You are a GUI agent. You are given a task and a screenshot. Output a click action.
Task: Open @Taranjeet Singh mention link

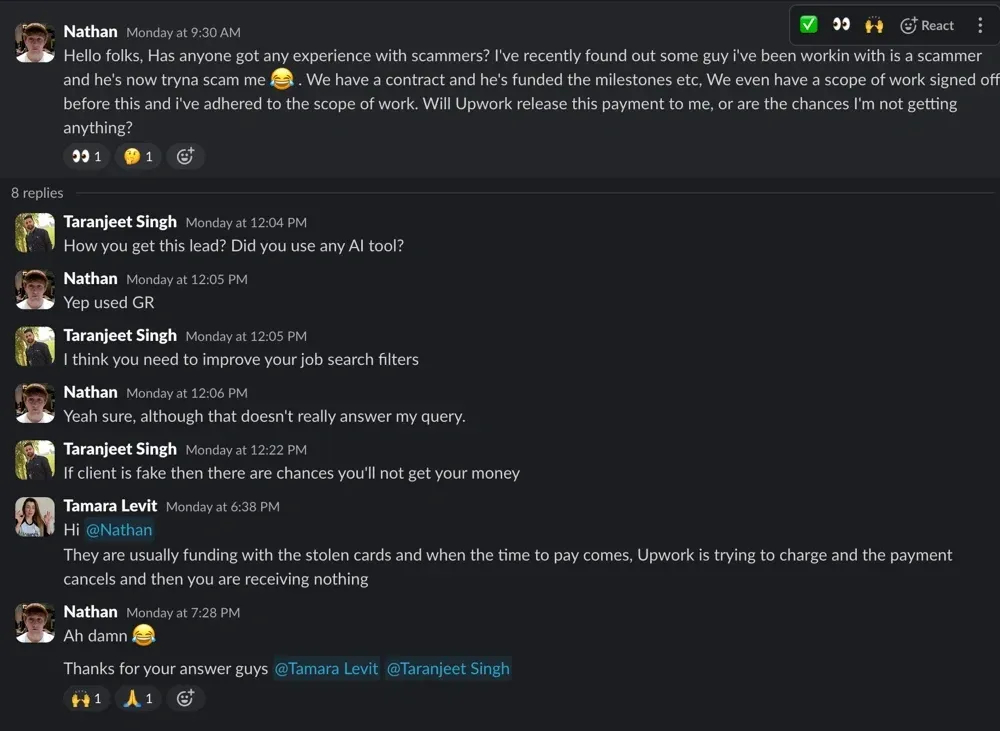coord(448,668)
